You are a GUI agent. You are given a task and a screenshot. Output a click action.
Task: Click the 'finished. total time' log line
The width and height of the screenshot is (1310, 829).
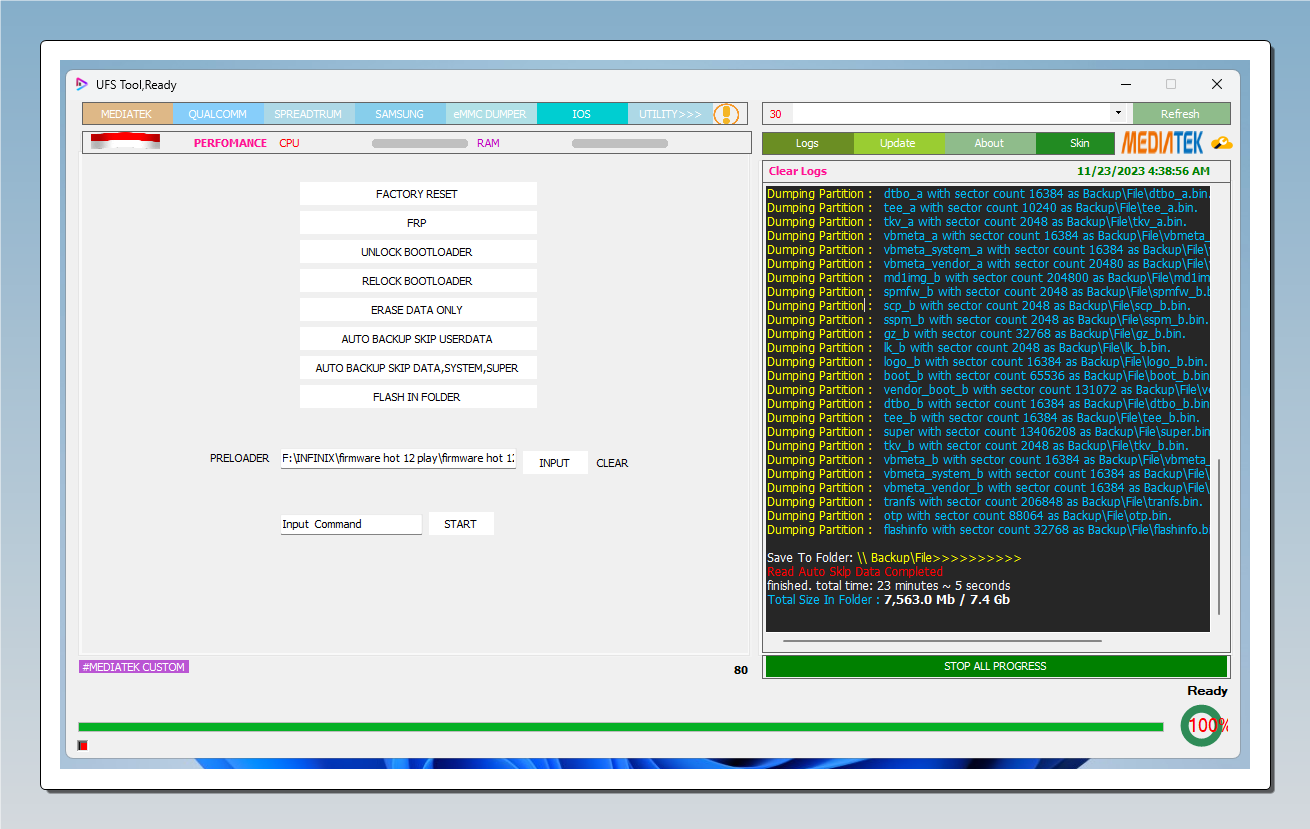coord(889,586)
